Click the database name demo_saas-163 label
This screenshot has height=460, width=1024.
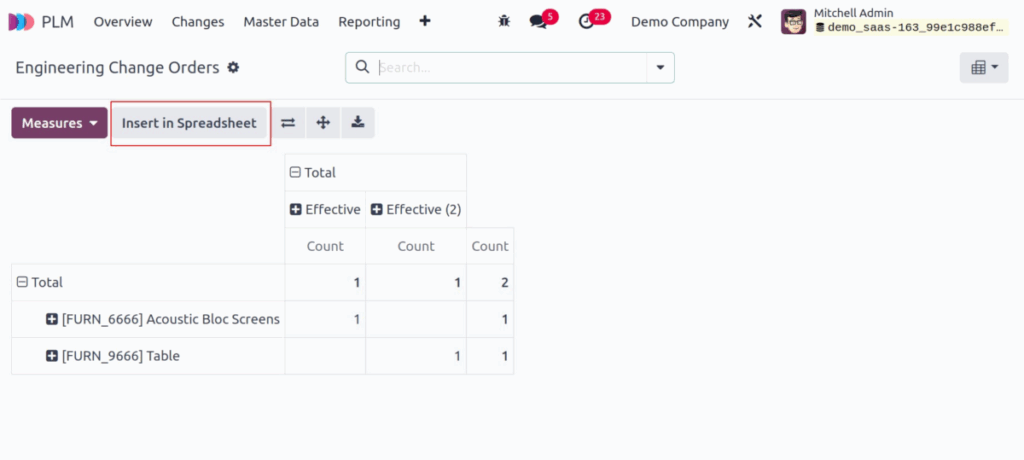[x=912, y=27]
